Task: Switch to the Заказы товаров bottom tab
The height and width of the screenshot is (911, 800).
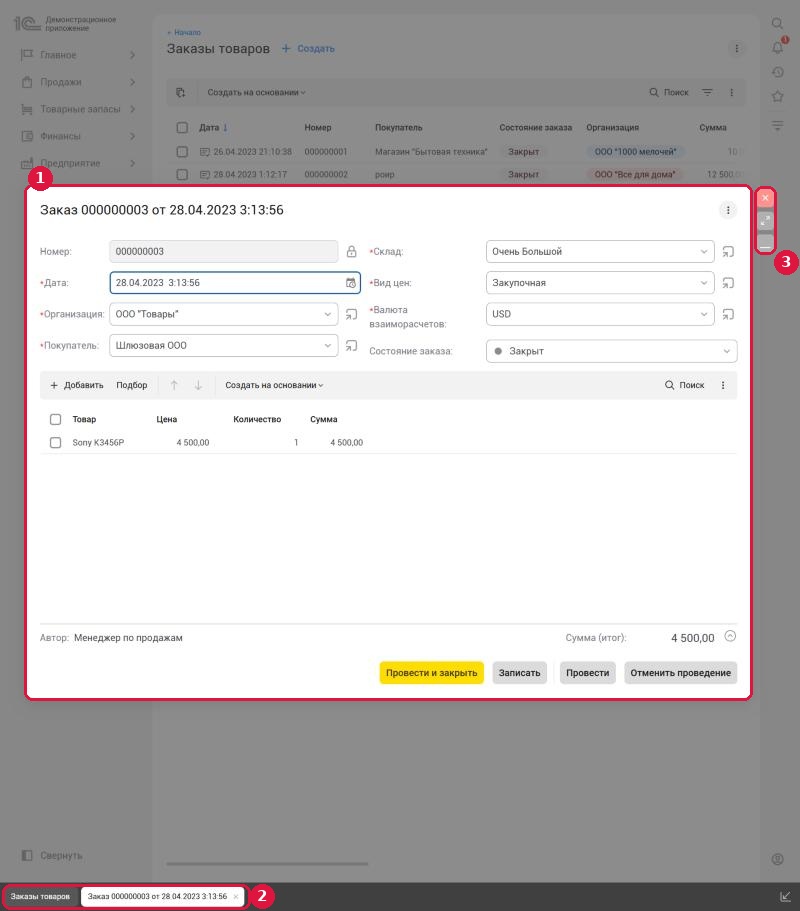Action: 40,896
